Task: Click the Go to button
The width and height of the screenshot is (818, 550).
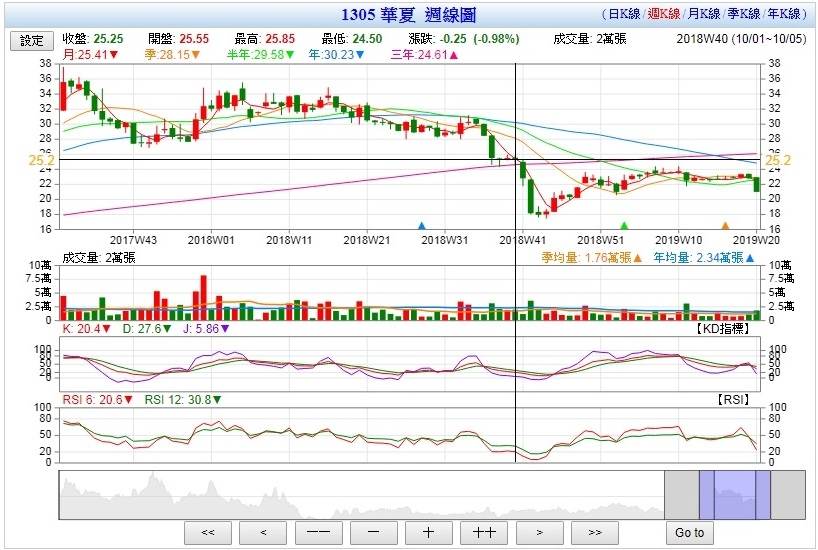Action: 689,532
